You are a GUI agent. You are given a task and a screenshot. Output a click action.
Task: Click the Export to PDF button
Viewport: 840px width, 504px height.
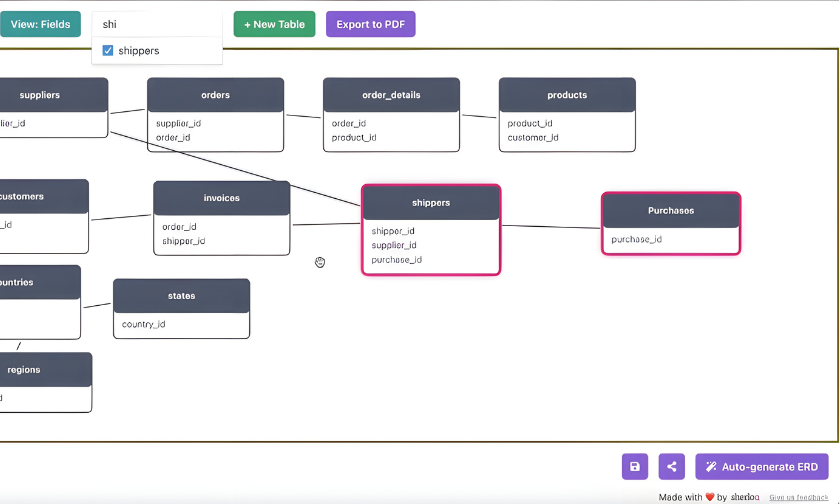coord(370,24)
